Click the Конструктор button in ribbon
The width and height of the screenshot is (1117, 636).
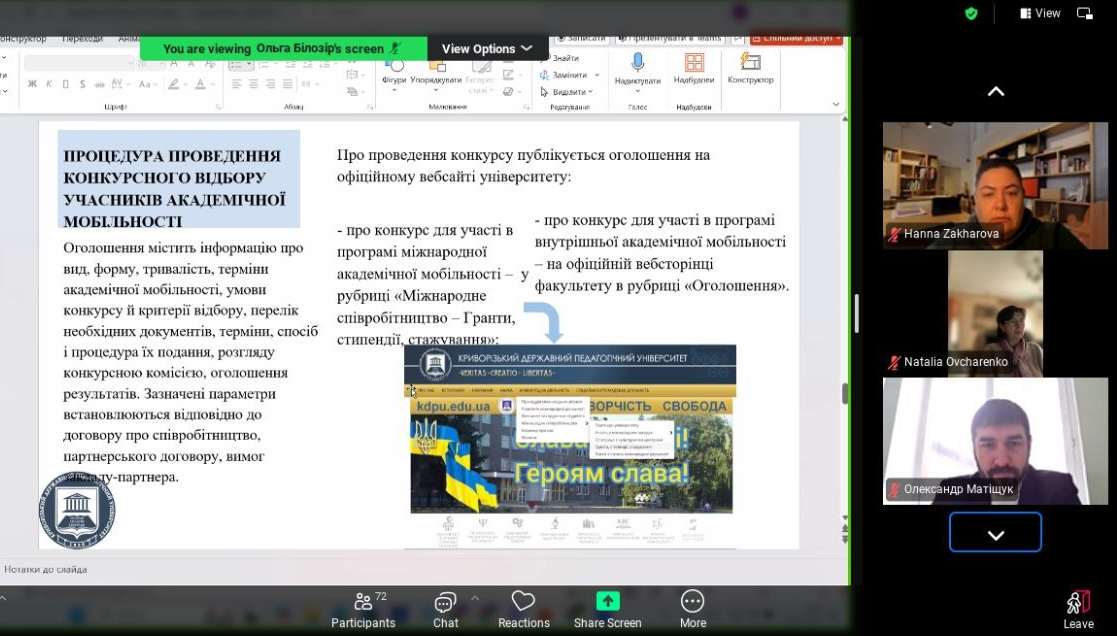750,67
